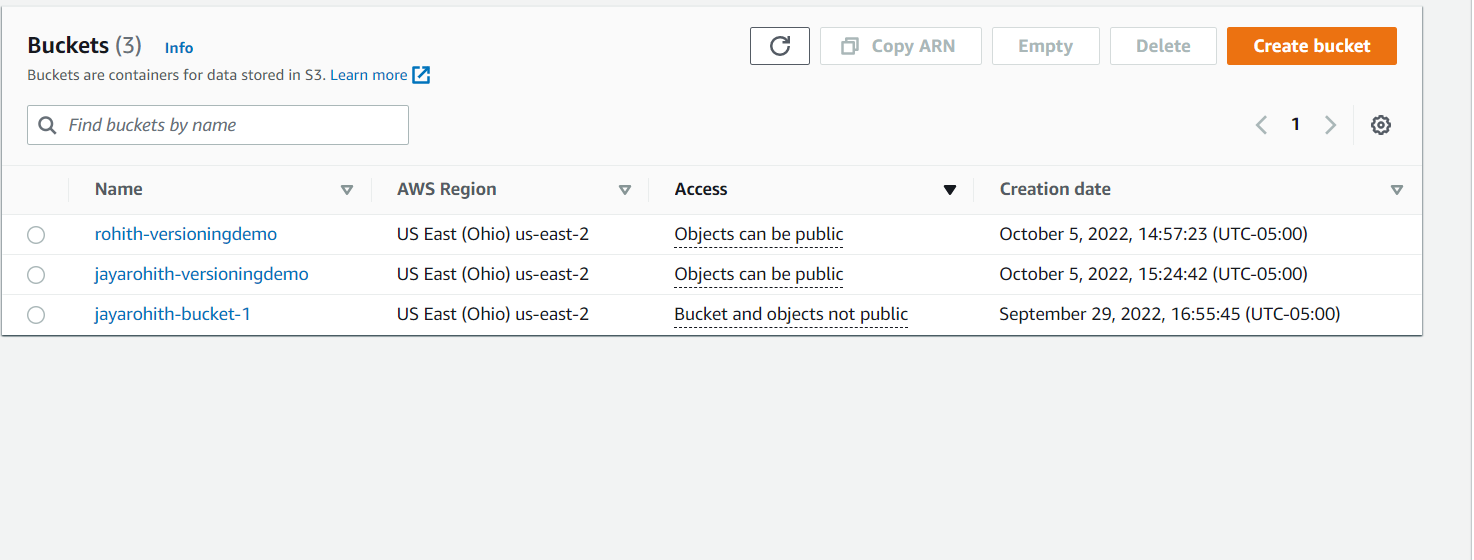
Task: Click the AWS Region column header
Action: click(x=447, y=189)
